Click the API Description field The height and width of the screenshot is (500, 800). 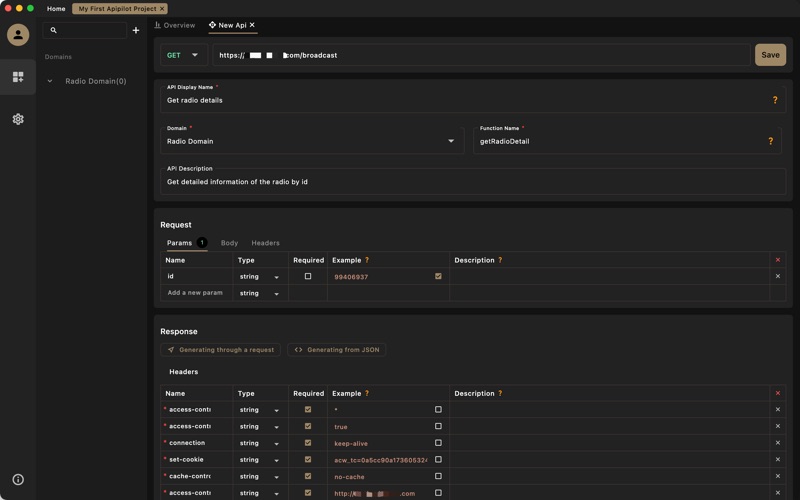coord(473,182)
